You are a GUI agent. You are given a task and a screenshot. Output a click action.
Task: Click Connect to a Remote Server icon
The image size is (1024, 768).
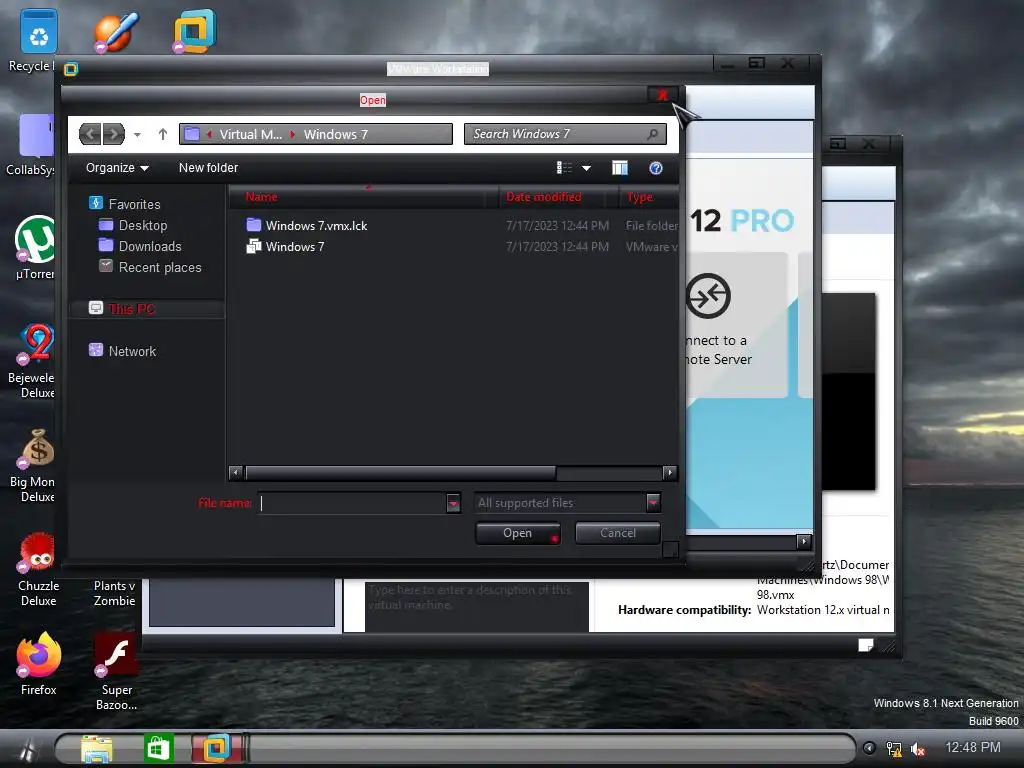(x=708, y=296)
